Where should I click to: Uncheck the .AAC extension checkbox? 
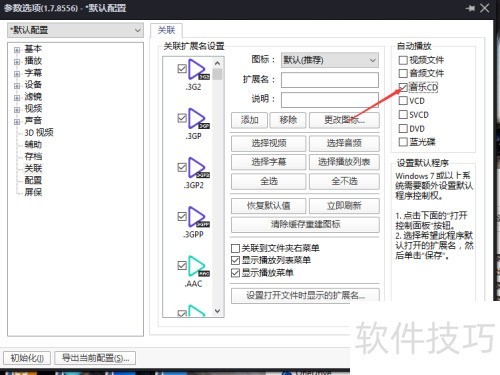[182, 265]
